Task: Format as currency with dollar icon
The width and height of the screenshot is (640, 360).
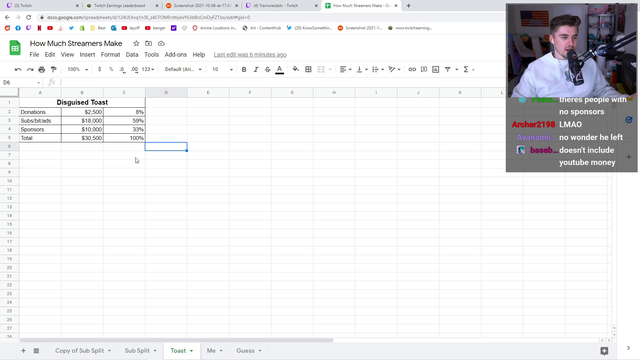Action: click(x=100, y=69)
